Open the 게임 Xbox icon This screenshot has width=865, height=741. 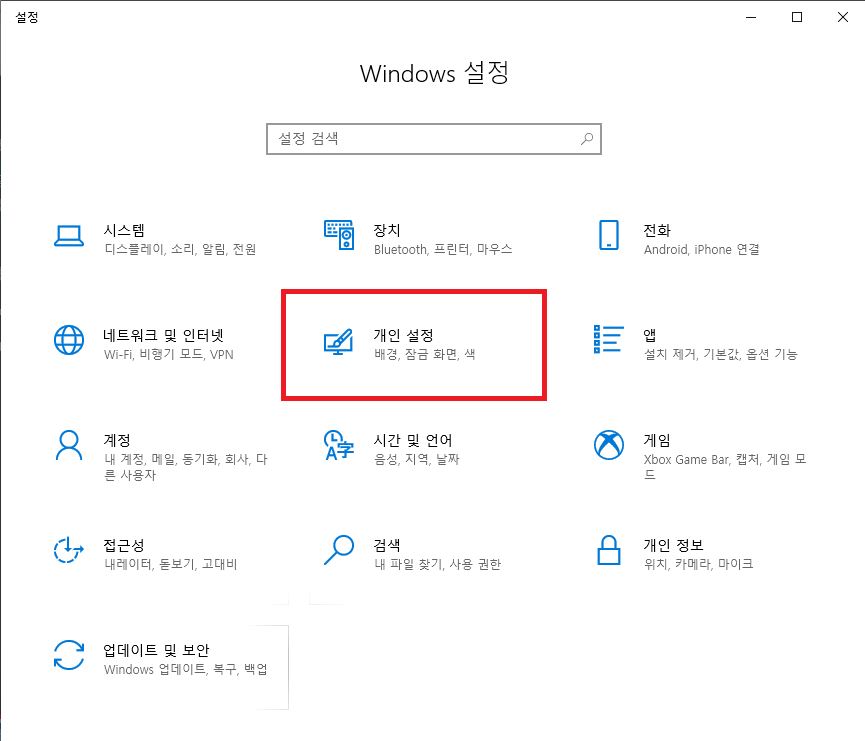point(608,445)
